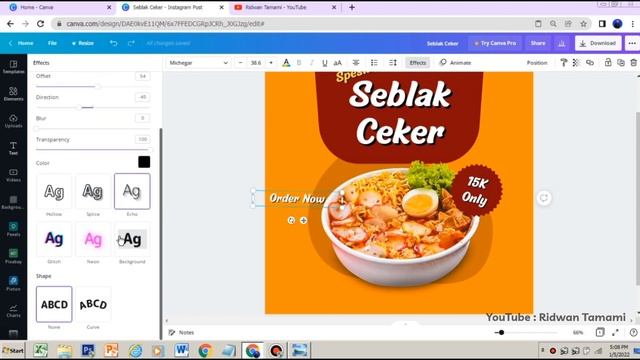
Task: Copy style with the paint roller icon
Action: point(564,62)
